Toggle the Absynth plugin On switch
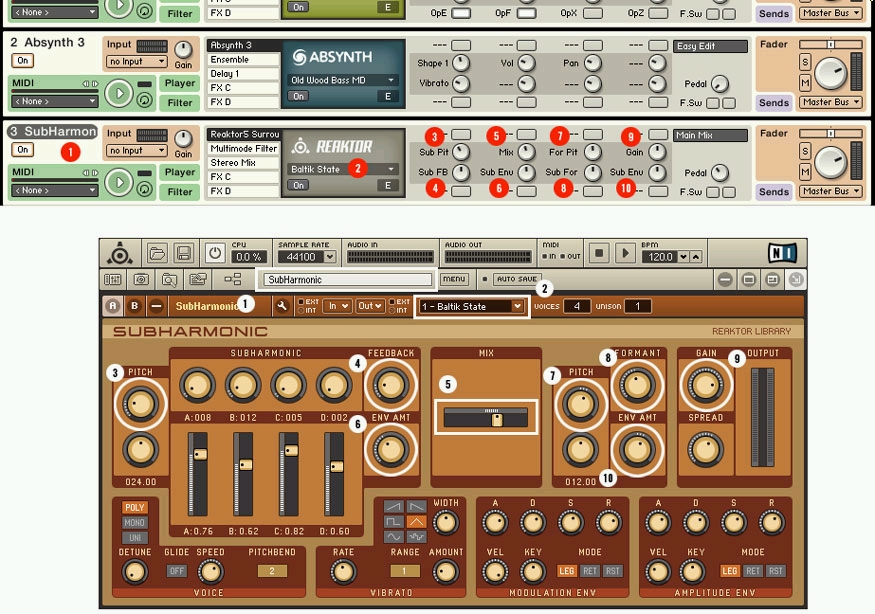This screenshot has height=614, width=875. 299,96
